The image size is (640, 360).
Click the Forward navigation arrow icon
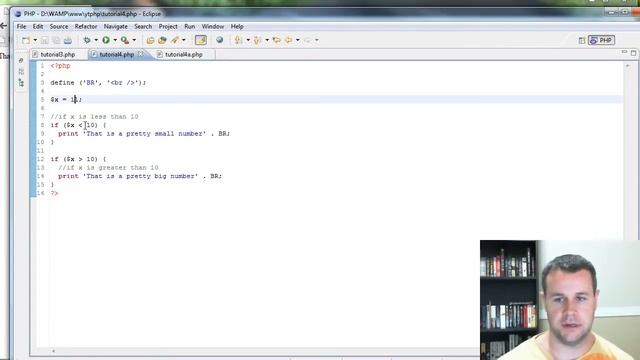coord(307,40)
